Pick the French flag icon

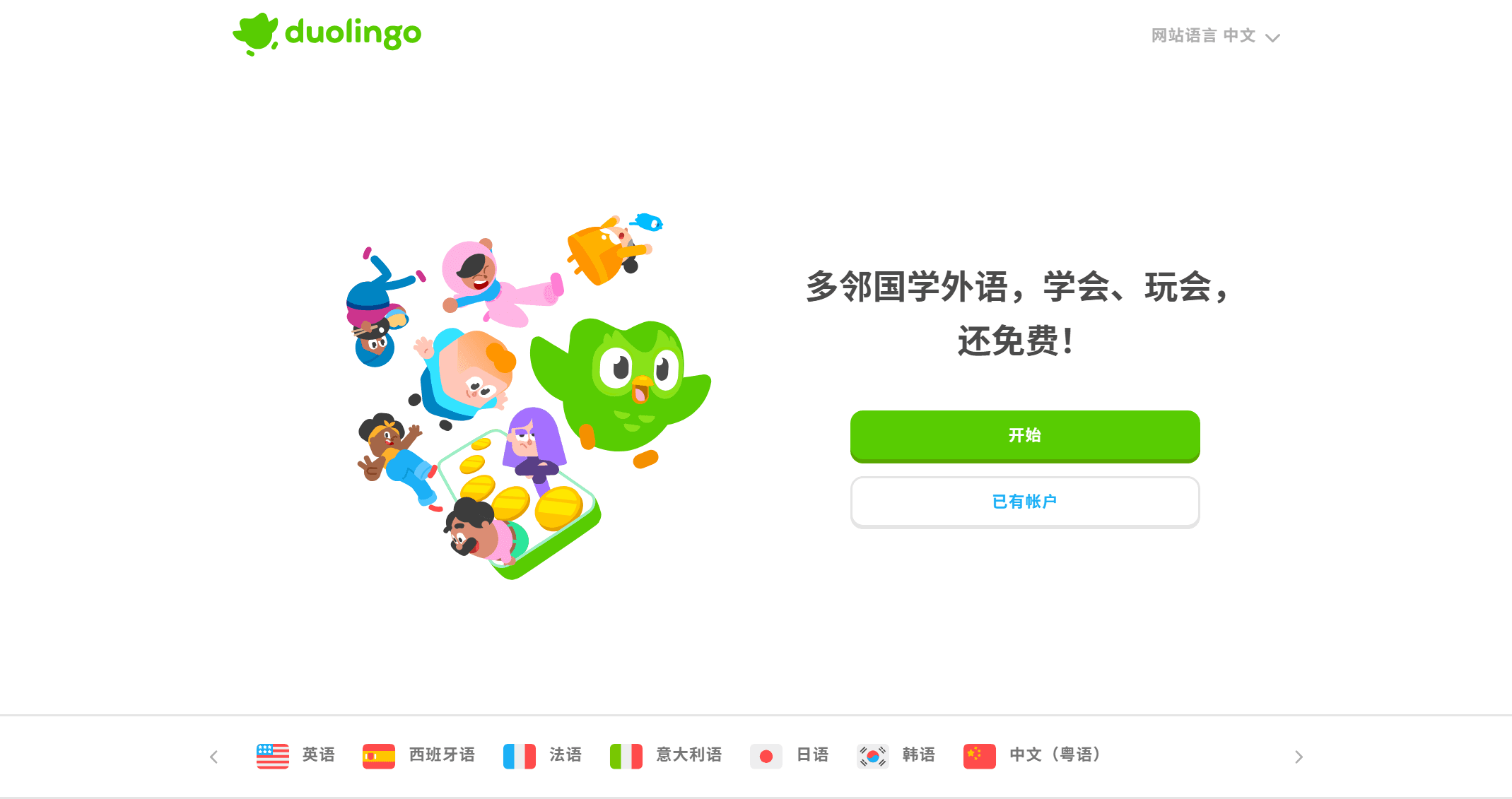click(520, 756)
